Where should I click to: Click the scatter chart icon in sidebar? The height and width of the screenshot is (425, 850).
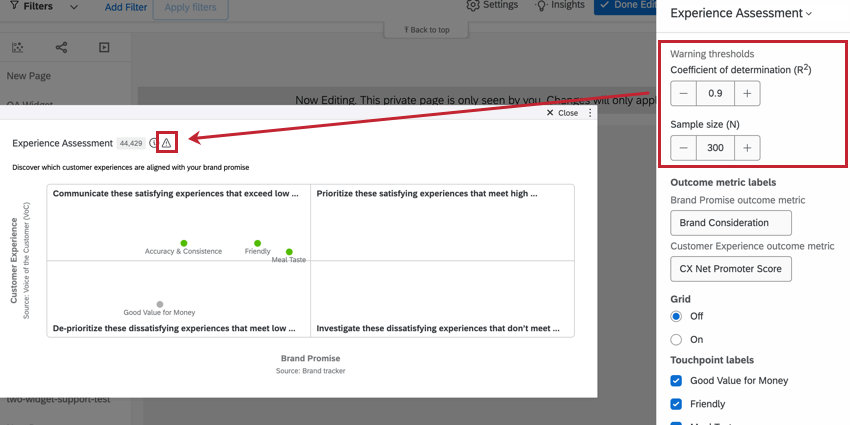tap(18, 47)
